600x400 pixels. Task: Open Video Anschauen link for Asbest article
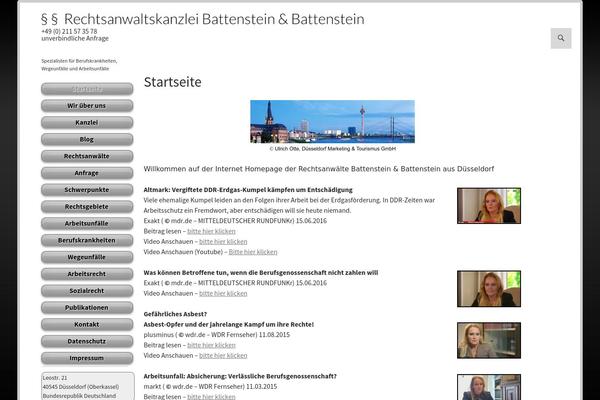click(223, 355)
